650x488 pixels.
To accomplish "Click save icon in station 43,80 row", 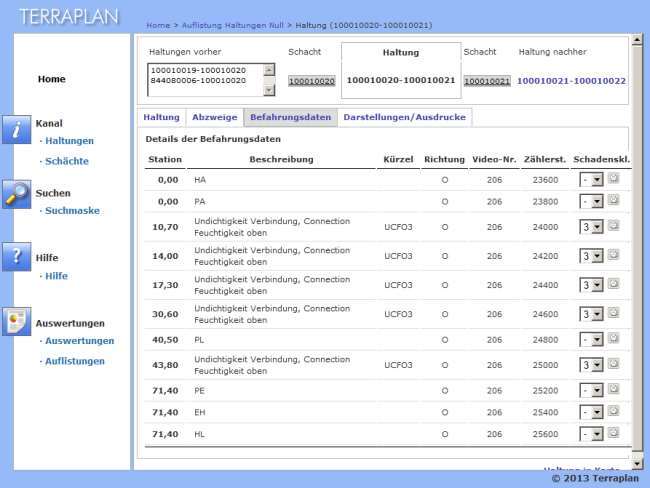I will coord(614,364).
